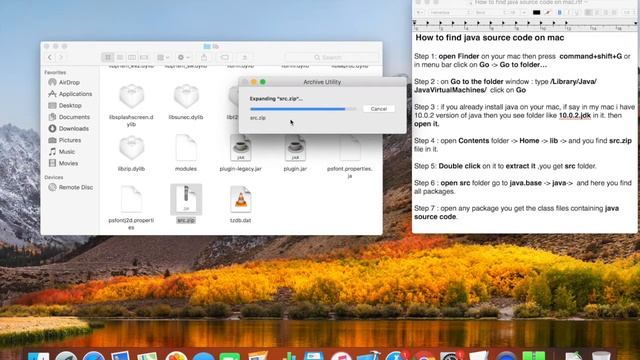
Task: Toggle italic in TextEdit toolbar
Action: pyautogui.click(x=568, y=13)
